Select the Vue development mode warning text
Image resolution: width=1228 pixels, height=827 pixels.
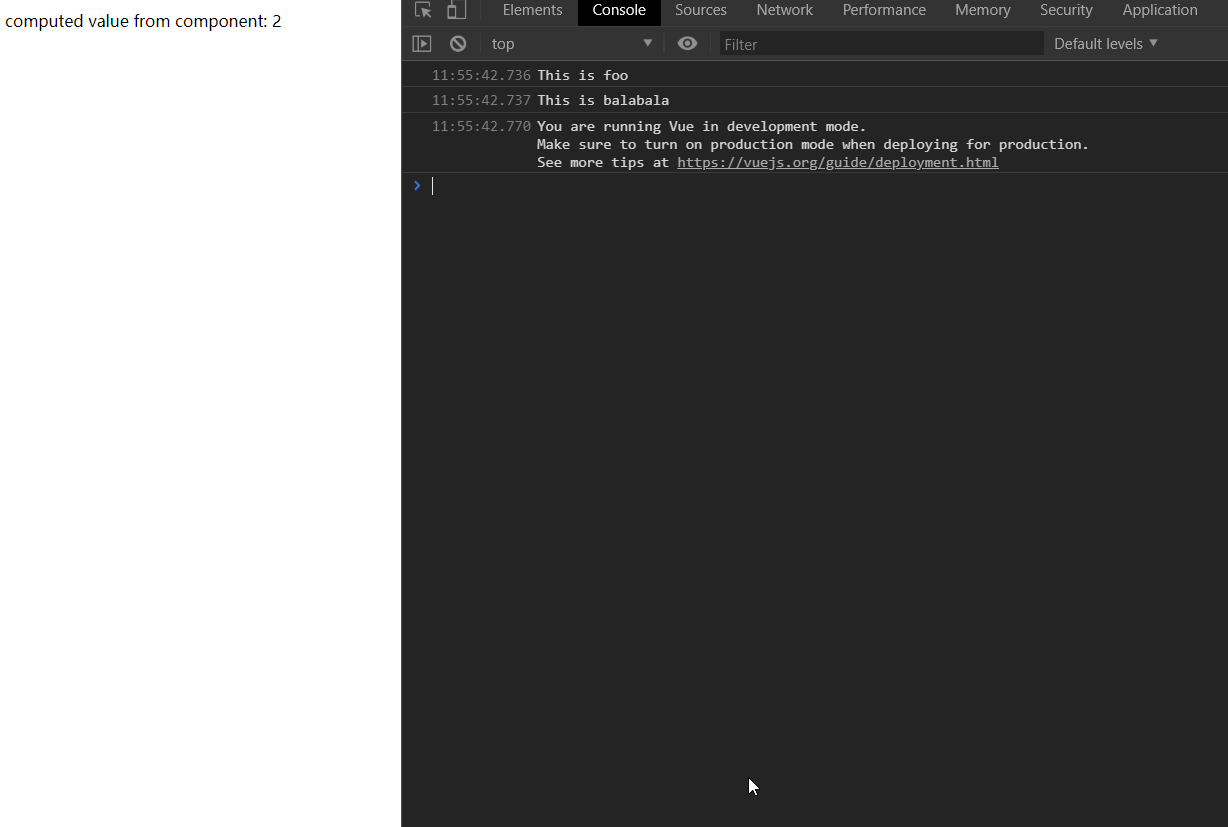[x=813, y=145]
